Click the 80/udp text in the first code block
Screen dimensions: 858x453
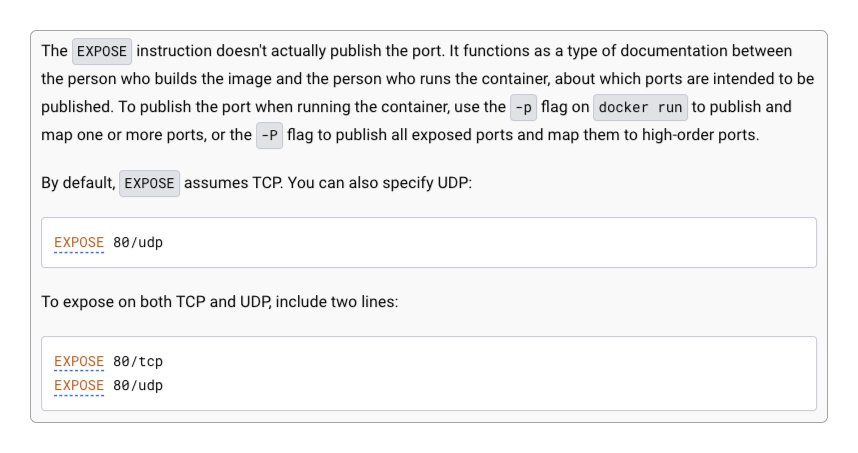click(x=138, y=242)
